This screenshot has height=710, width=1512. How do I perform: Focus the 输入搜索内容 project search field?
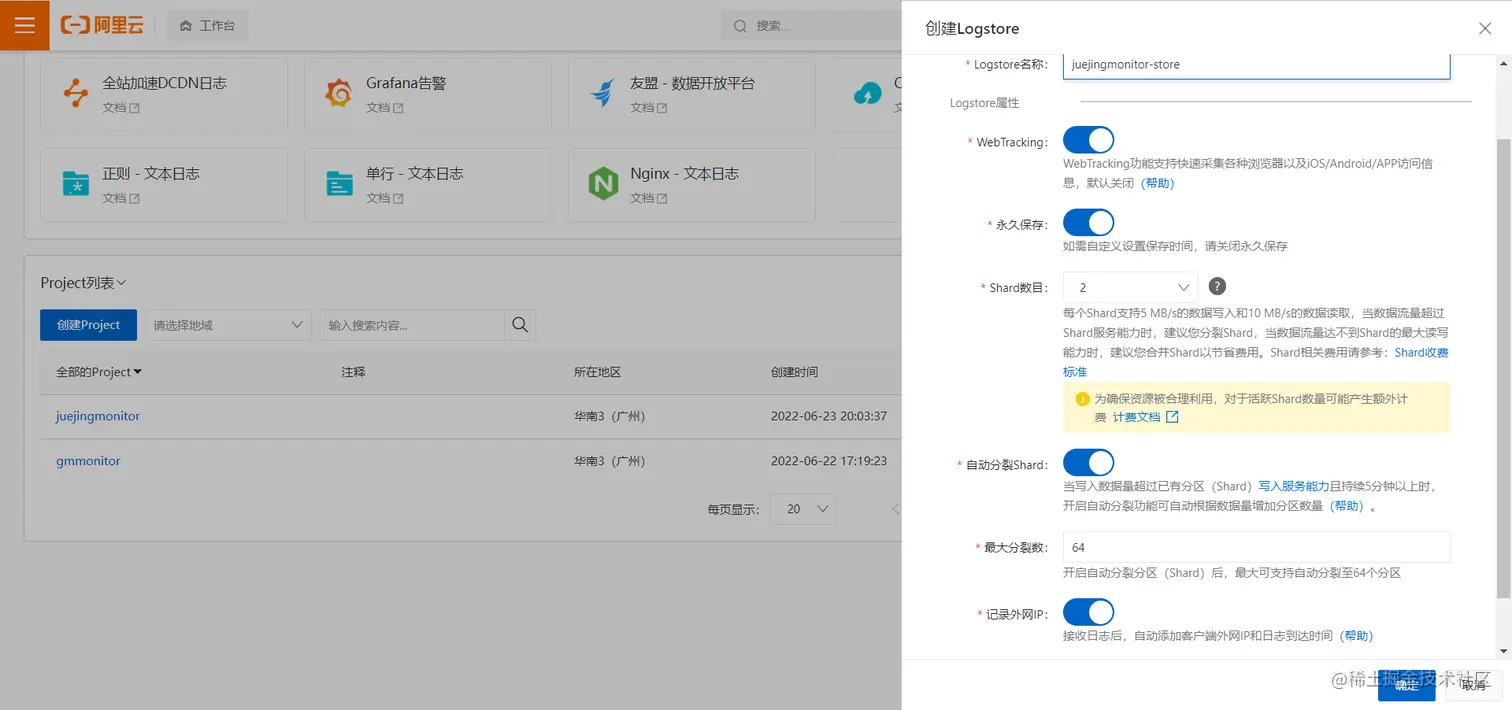[x=412, y=325]
